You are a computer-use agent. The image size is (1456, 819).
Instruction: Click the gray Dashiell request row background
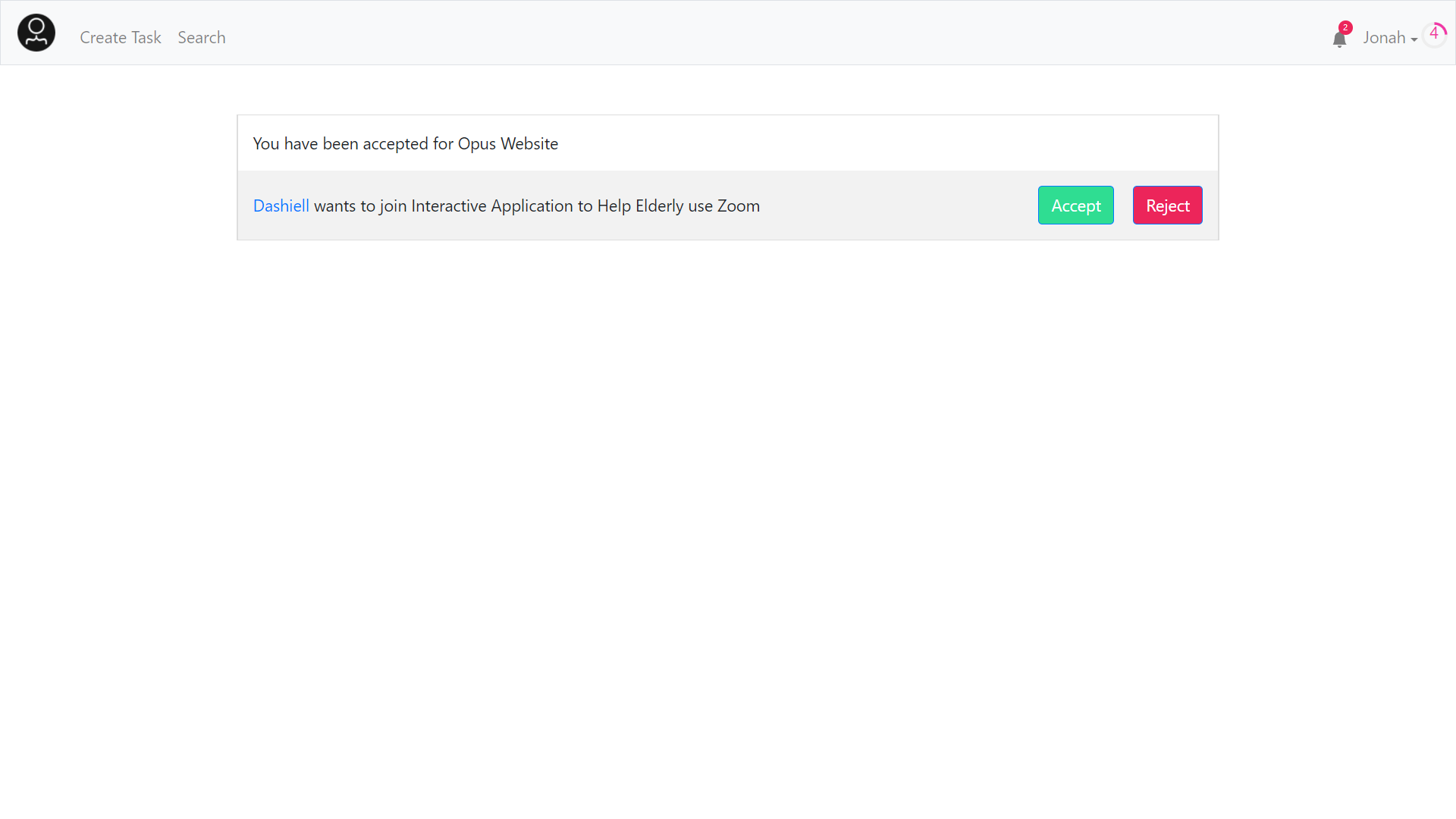tap(895, 206)
